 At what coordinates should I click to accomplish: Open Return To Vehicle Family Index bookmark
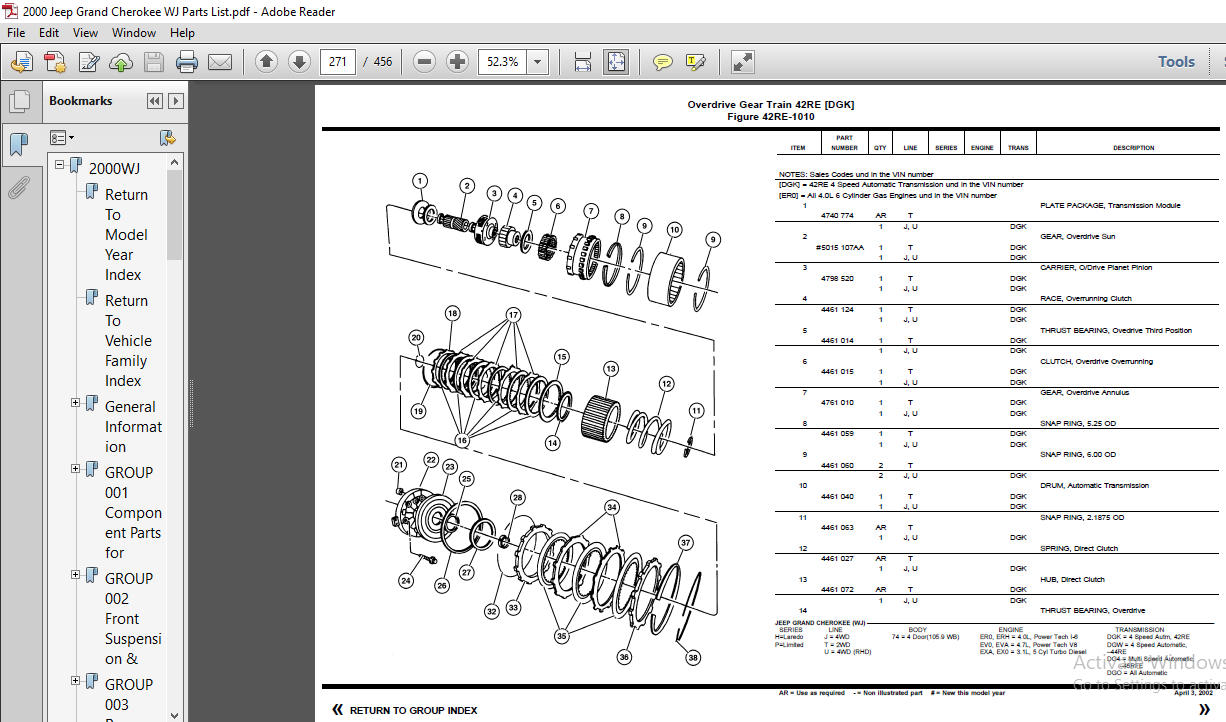[128, 341]
